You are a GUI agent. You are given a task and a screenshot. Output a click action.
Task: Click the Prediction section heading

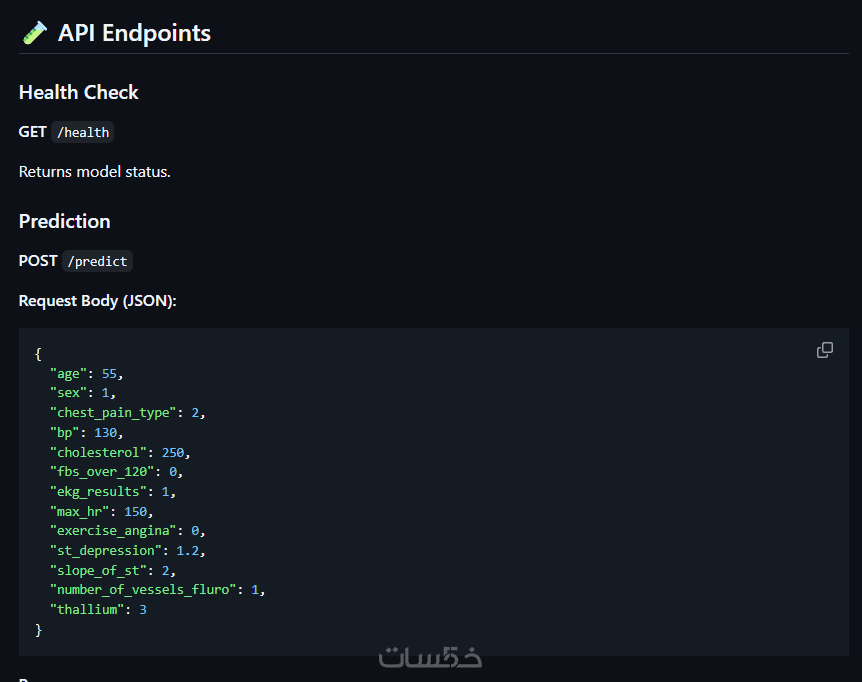65,221
